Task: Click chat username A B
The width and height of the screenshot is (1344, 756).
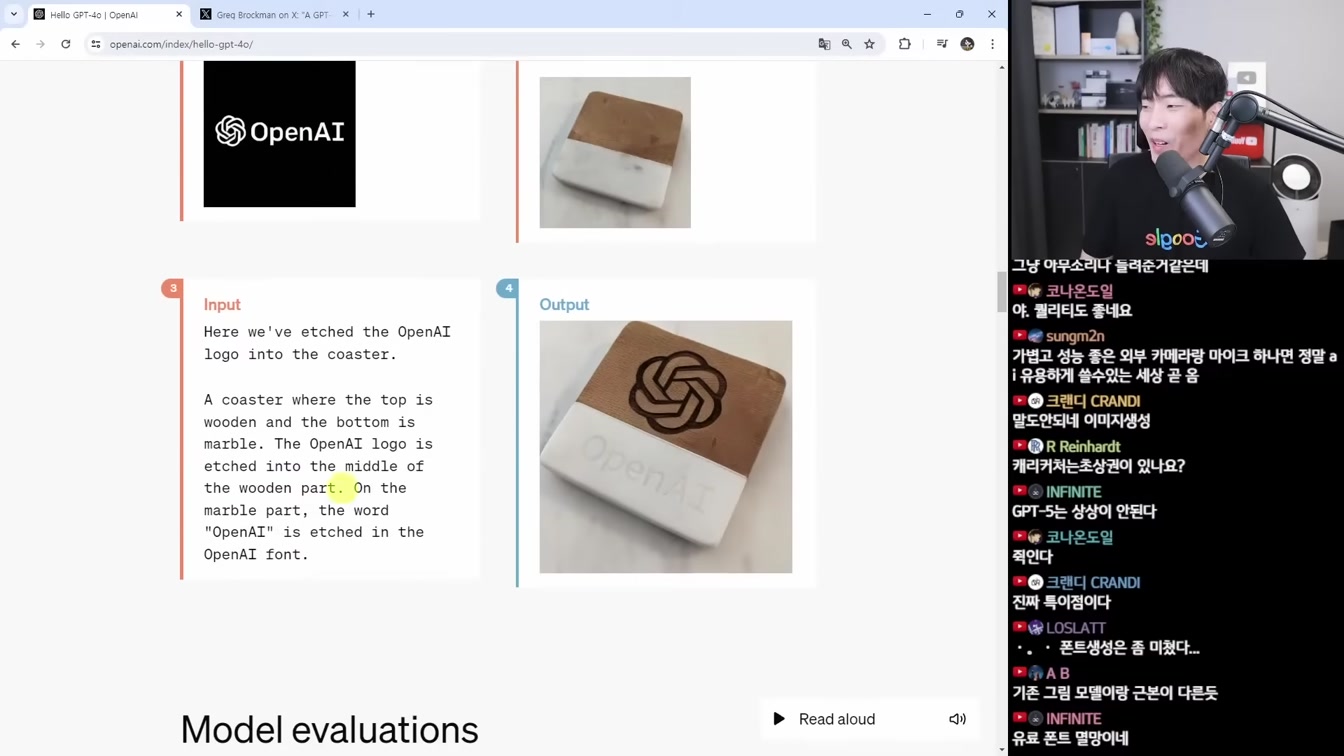Action: coord(1058,674)
